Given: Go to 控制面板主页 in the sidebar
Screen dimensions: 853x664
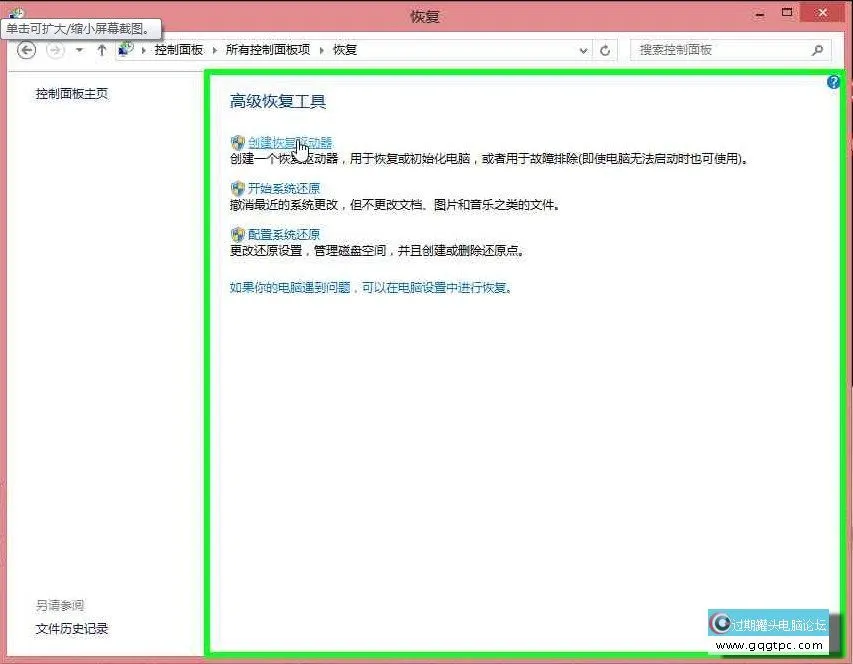Looking at the screenshot, I should pos(71,93).
